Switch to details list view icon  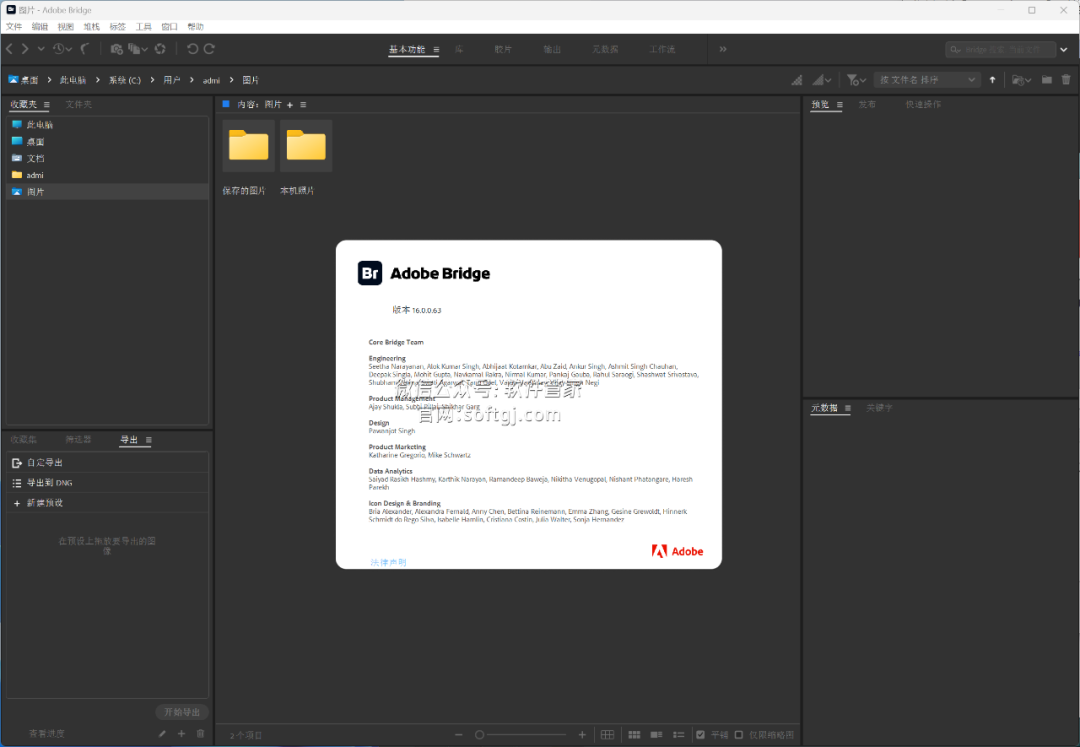(x=656, y=735)
